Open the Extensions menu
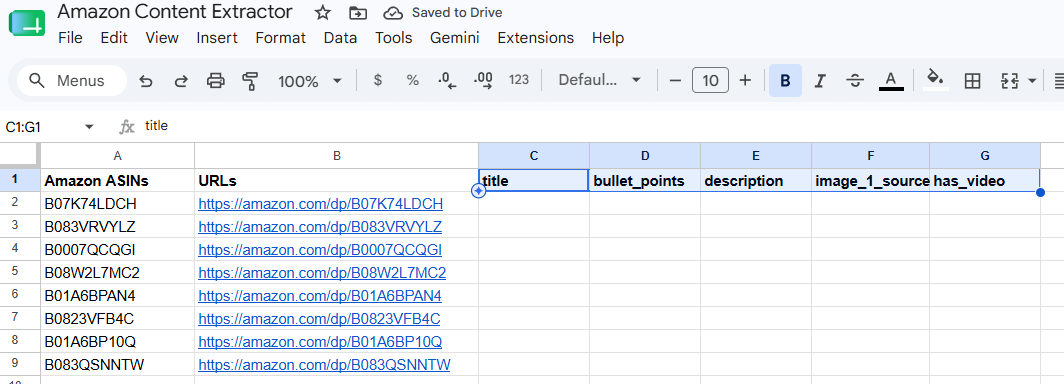1064x384 pixels. tap(535, 38)
